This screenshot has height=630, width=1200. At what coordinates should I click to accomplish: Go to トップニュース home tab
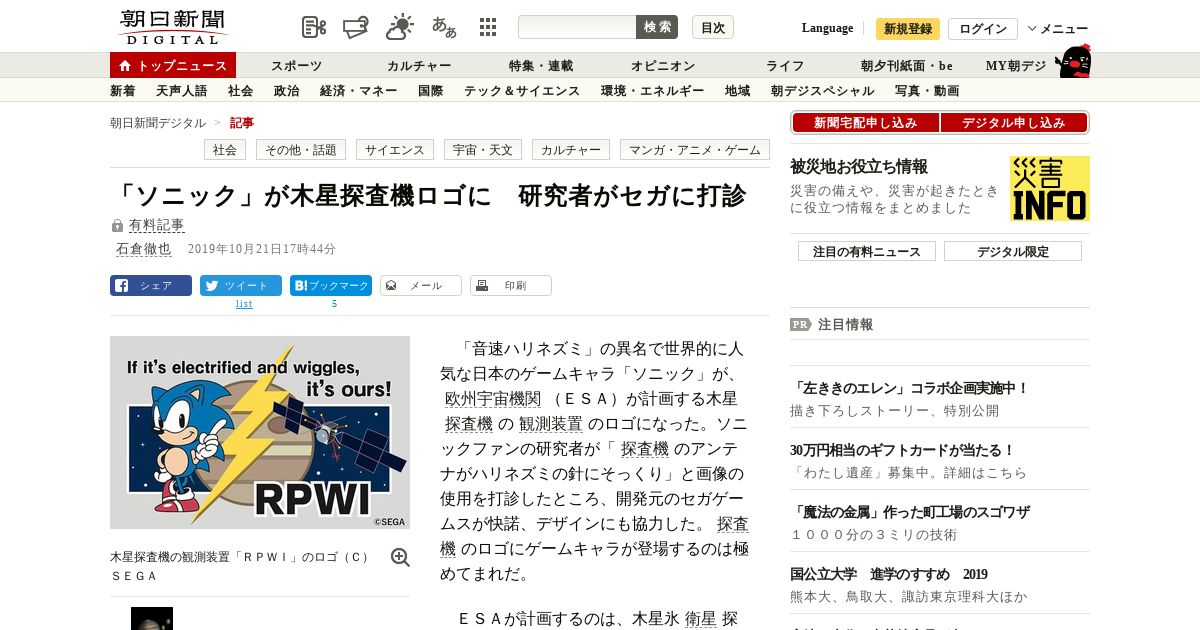(173, 65)
